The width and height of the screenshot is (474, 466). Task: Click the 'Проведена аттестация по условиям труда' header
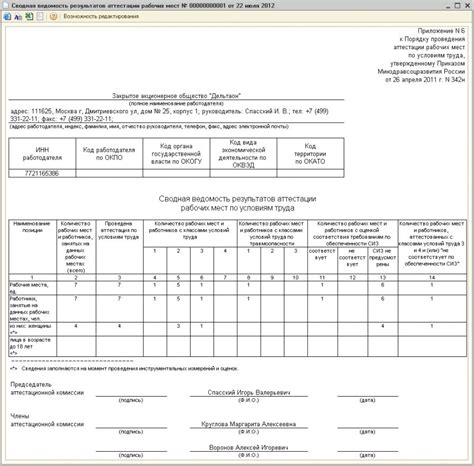pos(119,247)
